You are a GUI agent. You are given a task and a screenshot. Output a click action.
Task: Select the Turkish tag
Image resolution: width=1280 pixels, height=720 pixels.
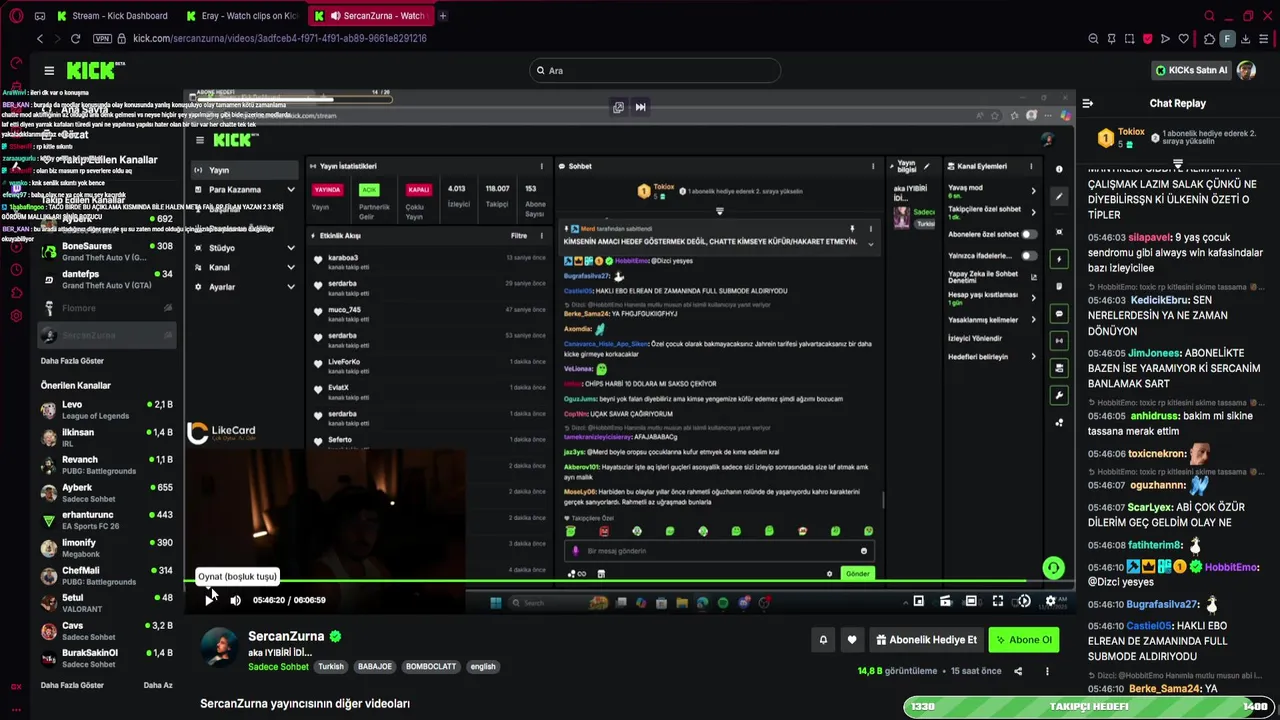pyautogui.click(x=331, y=667)
